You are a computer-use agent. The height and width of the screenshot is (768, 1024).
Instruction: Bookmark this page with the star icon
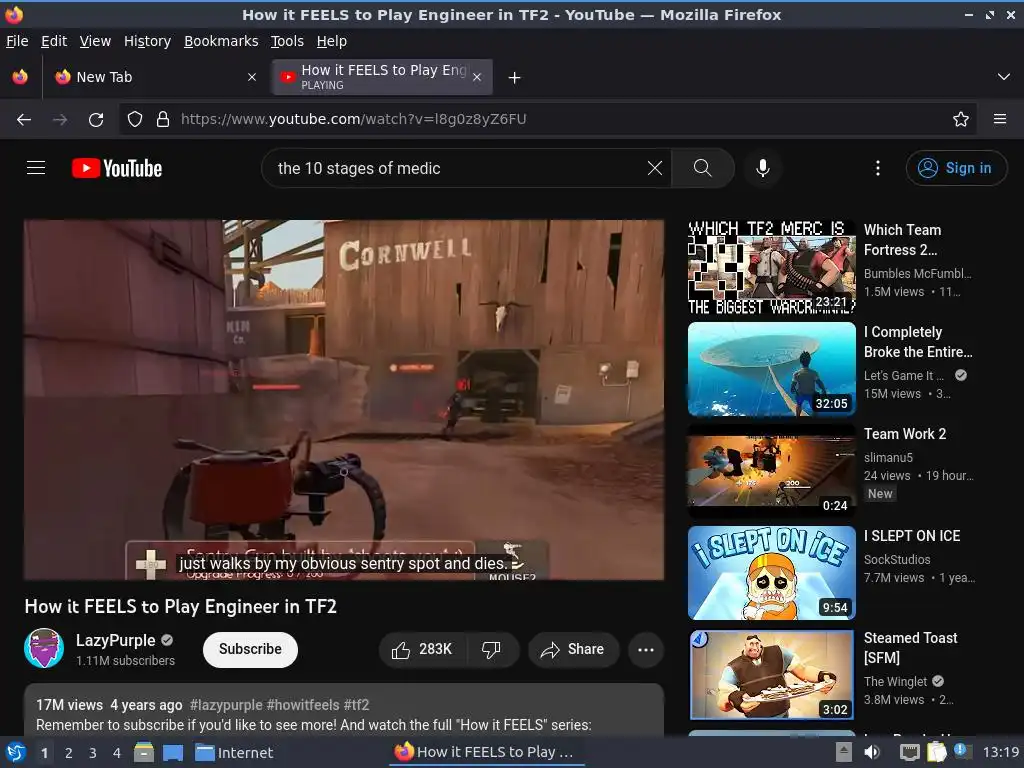tap(960, 119)
